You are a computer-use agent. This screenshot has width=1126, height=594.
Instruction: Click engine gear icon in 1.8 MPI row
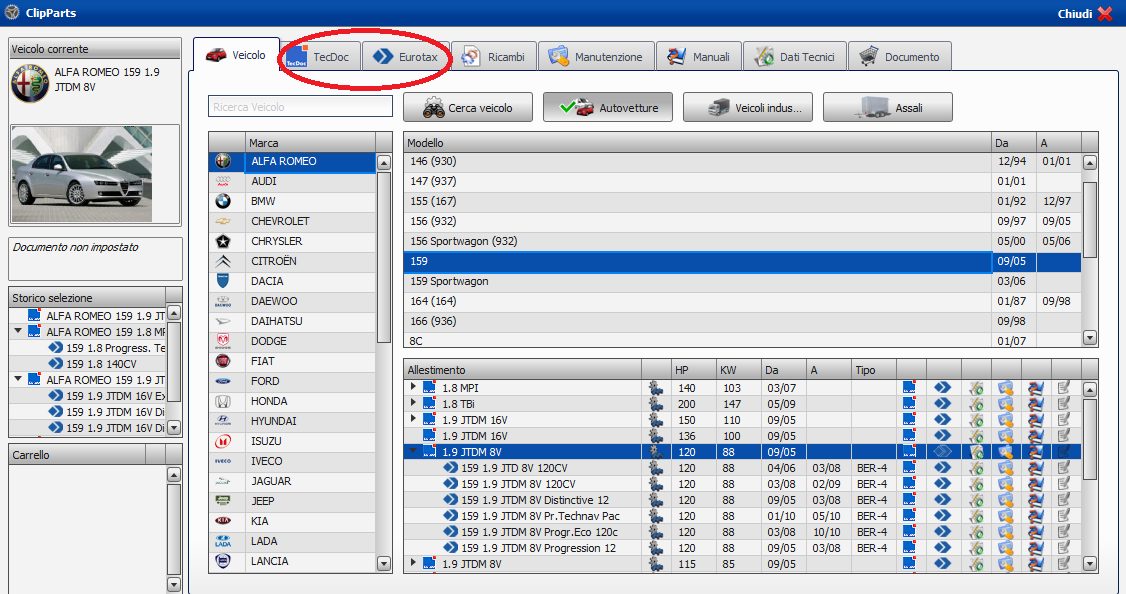coord(656,388)
